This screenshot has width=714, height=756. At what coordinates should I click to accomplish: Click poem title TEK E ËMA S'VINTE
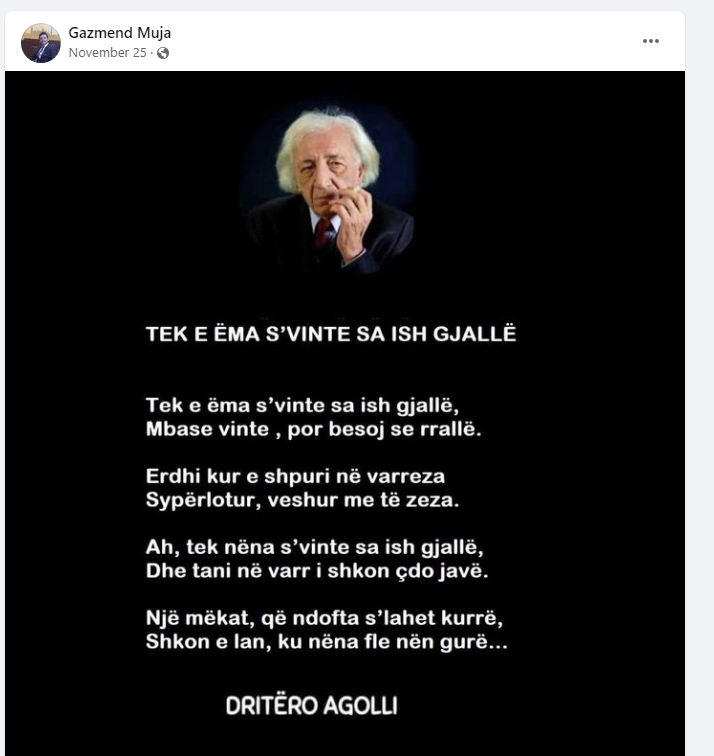click(x=331, y=334)
